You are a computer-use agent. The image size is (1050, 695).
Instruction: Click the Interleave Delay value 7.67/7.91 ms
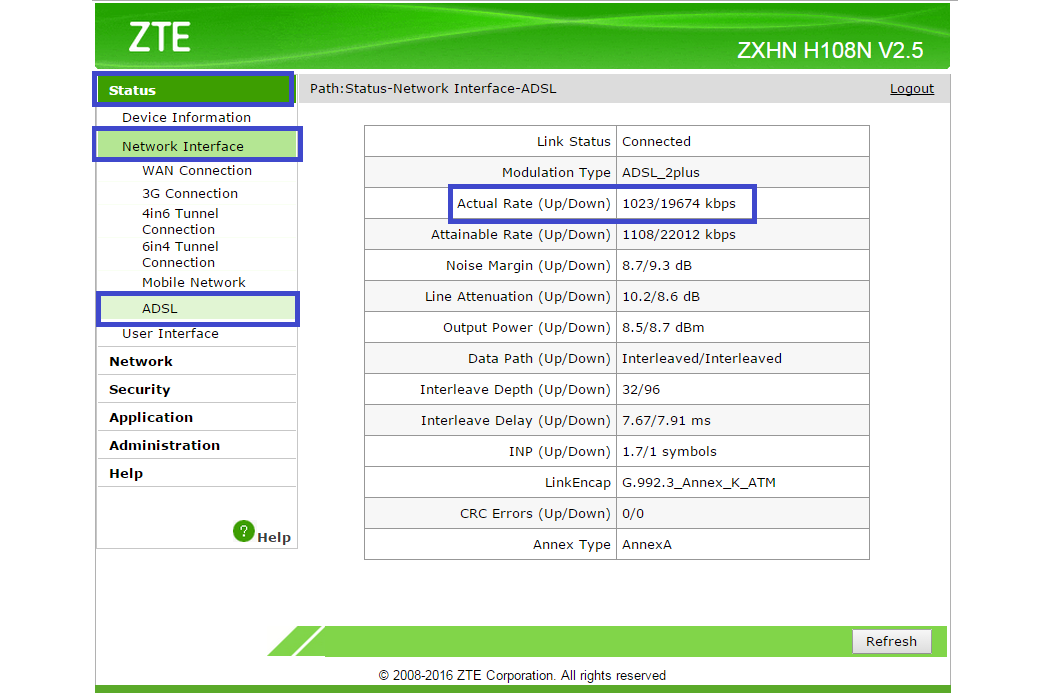(x=666, y=421)
